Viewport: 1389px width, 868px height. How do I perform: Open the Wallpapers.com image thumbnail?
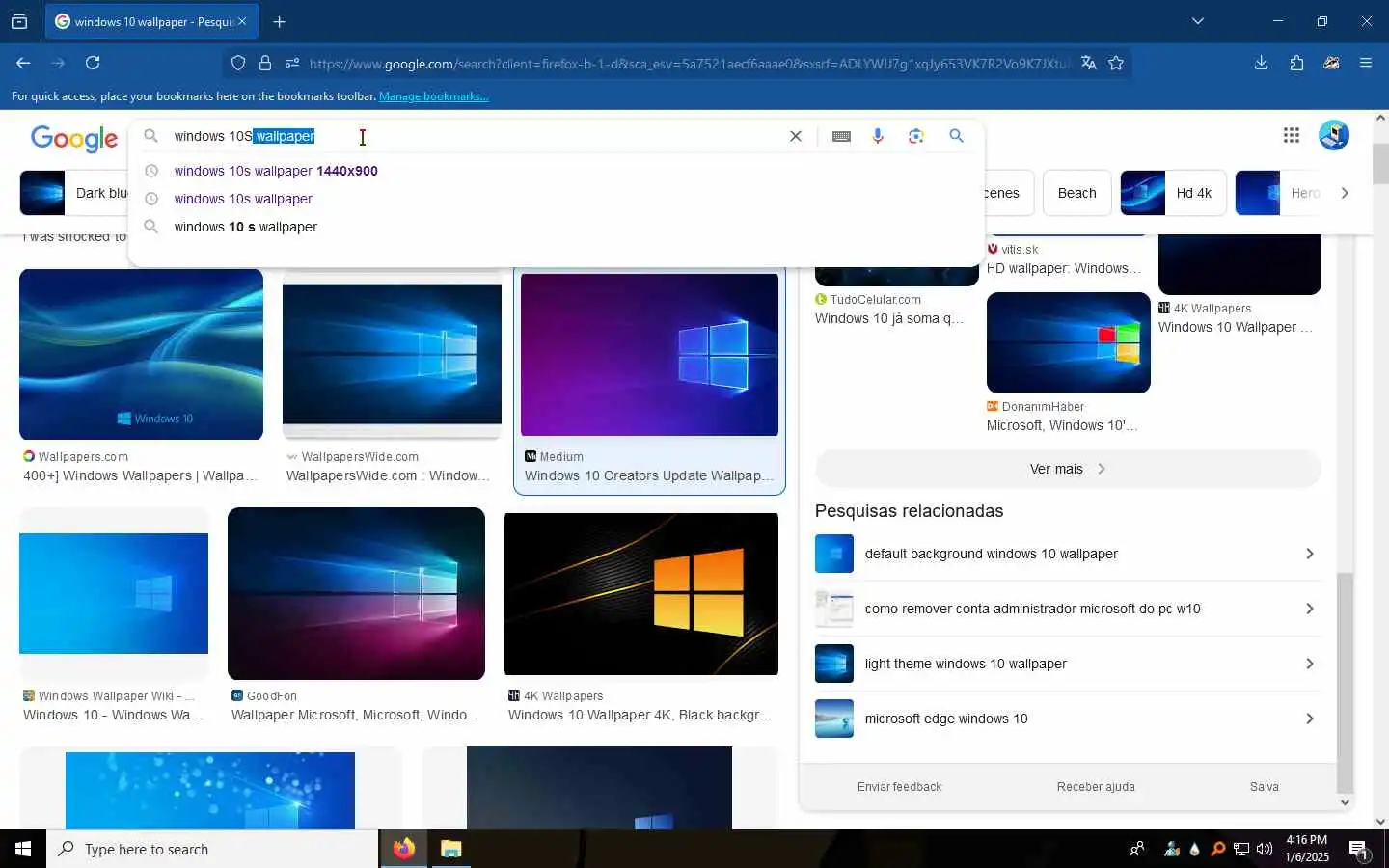(141, 354)
